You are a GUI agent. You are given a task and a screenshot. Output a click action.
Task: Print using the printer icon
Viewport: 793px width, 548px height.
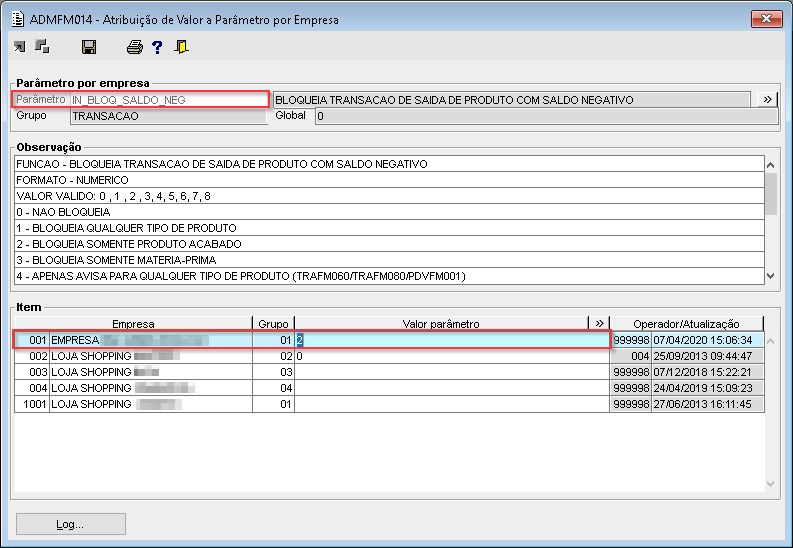(135, 47)
